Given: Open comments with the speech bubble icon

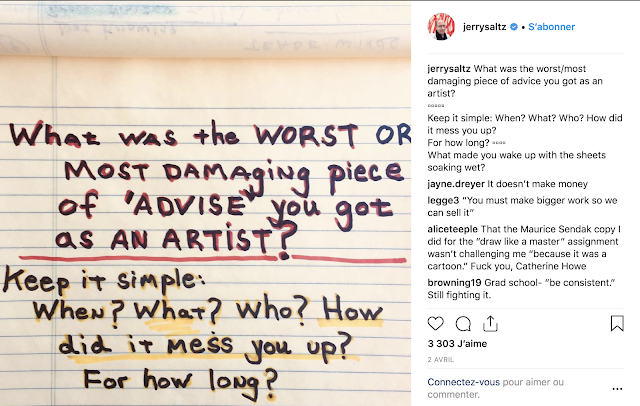Looking at the screenshot, I should (463, 324).
